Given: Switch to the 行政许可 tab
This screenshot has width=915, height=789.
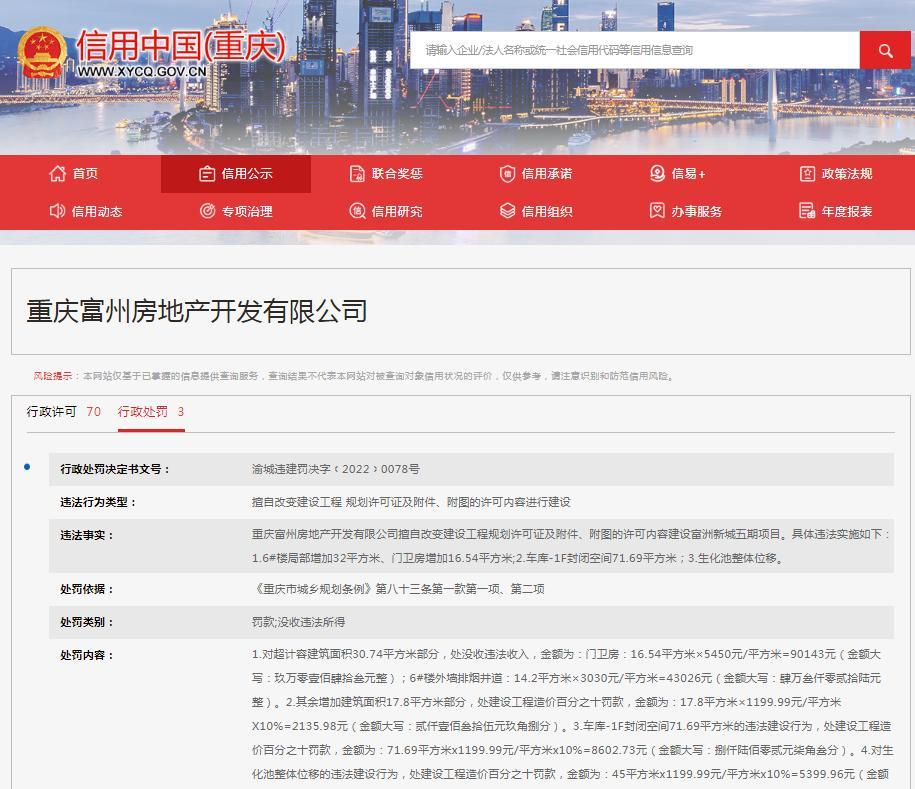Looking at the screenshot, I should coord(51,411).
